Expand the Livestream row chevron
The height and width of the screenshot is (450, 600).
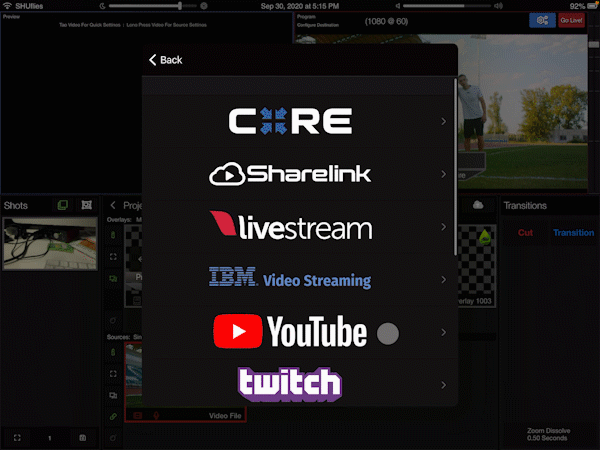[443, 227]
